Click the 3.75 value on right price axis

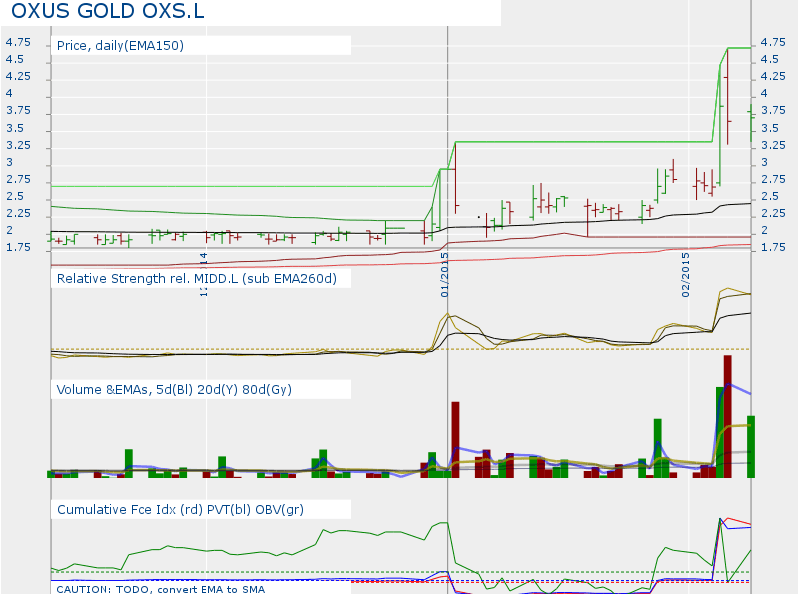773,110
